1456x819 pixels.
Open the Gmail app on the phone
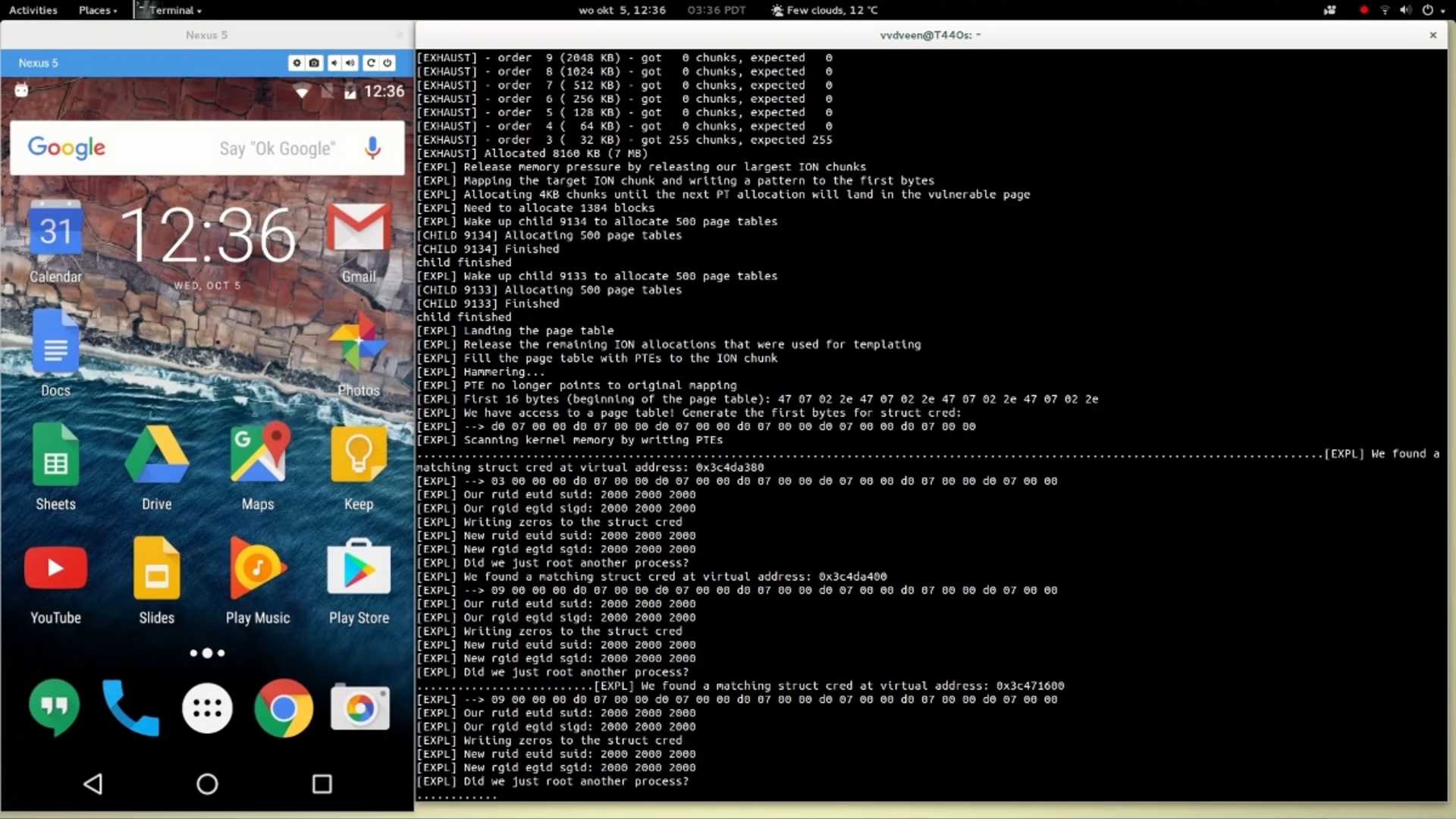point(359,242)
